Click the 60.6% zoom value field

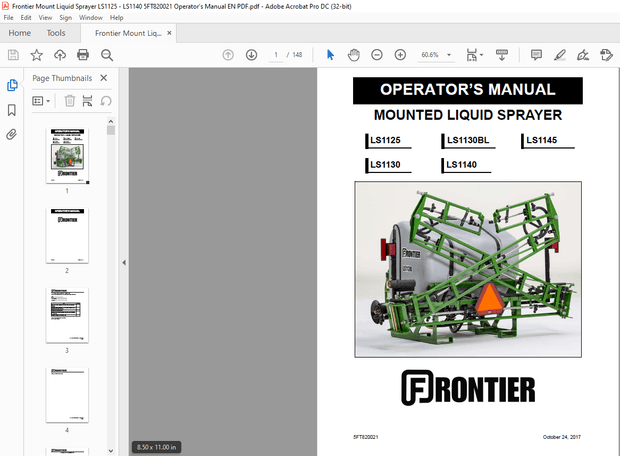[430, 55]
